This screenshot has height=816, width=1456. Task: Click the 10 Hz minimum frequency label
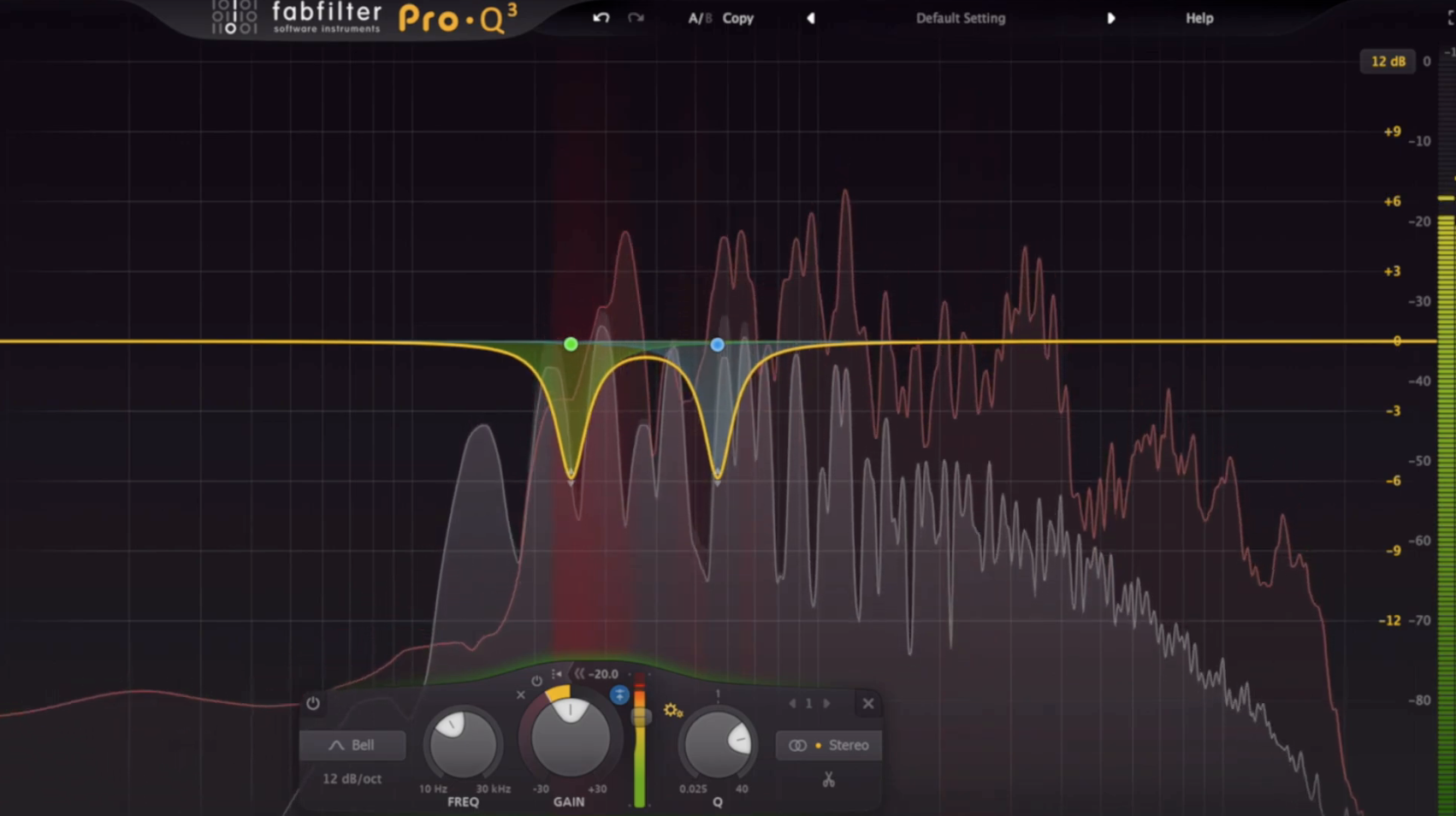433,789
